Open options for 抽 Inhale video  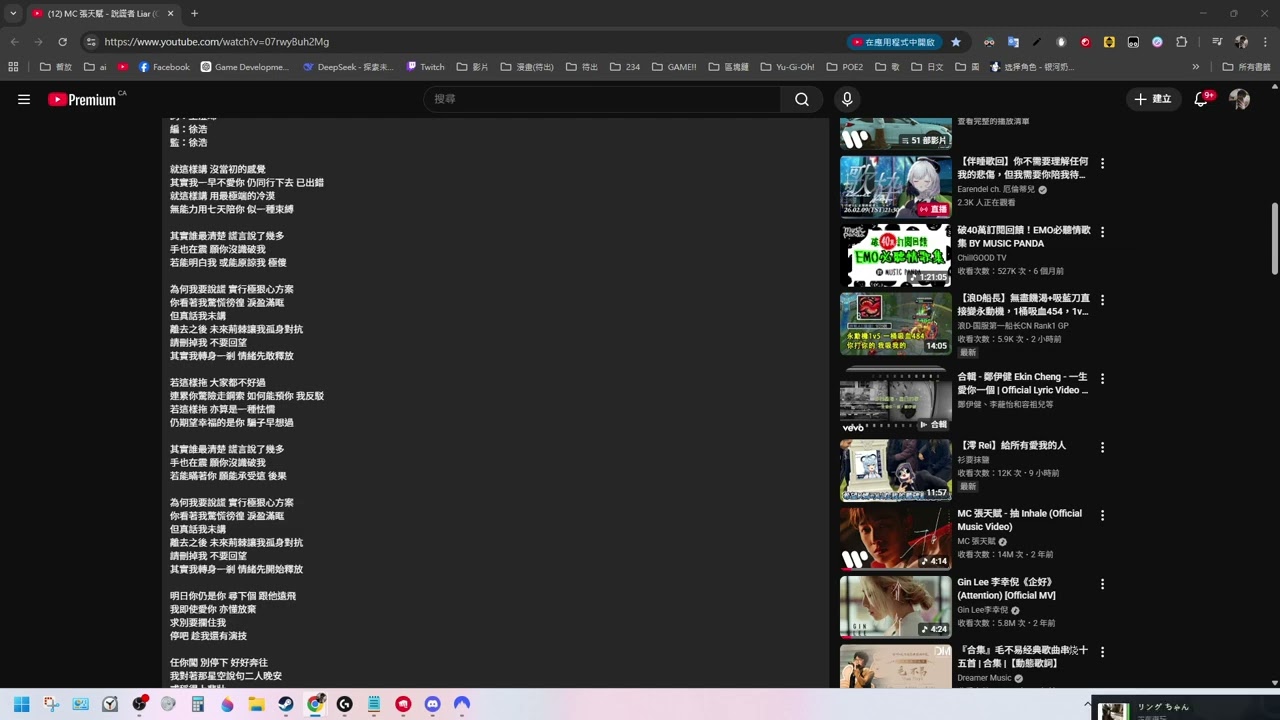point(1102,515)
